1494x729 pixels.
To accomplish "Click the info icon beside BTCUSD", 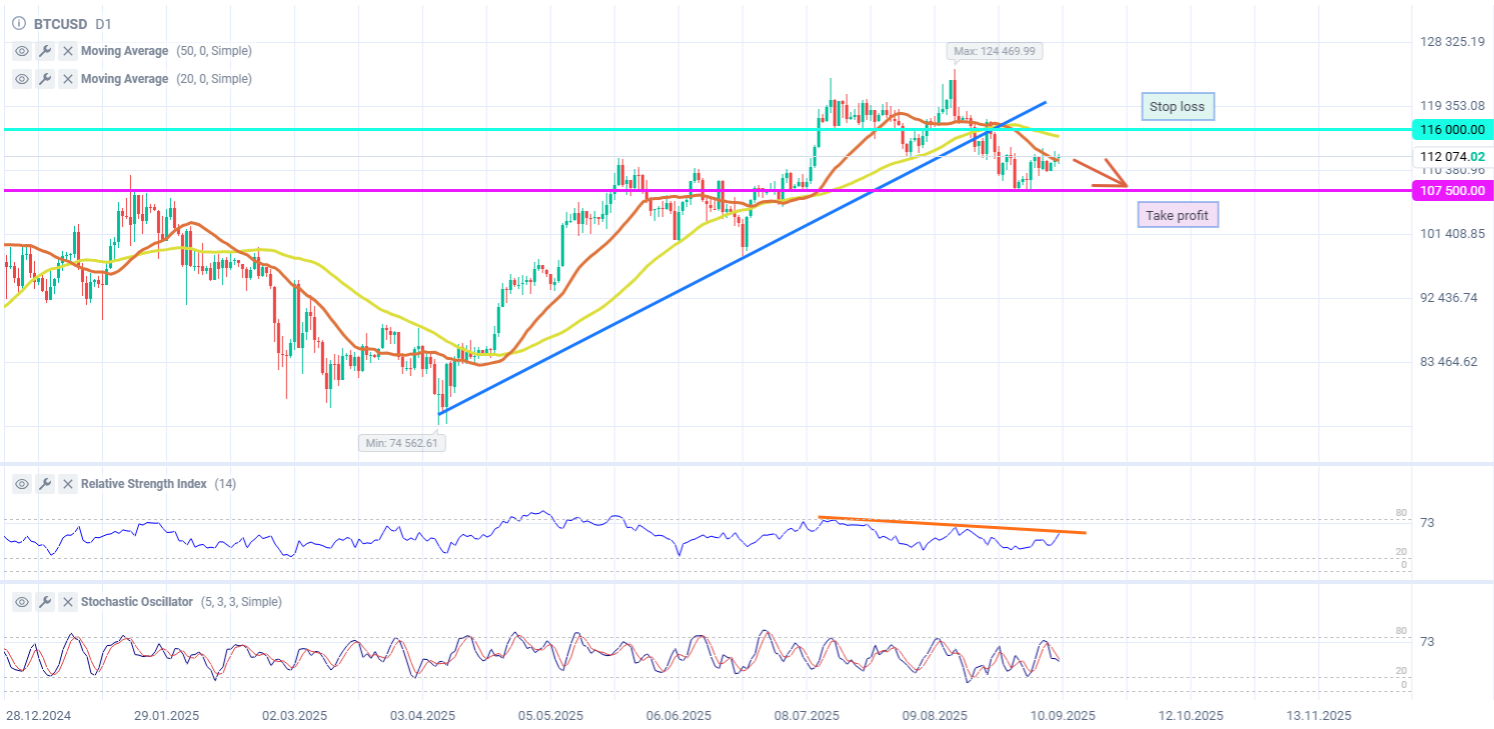I will 19,23.
